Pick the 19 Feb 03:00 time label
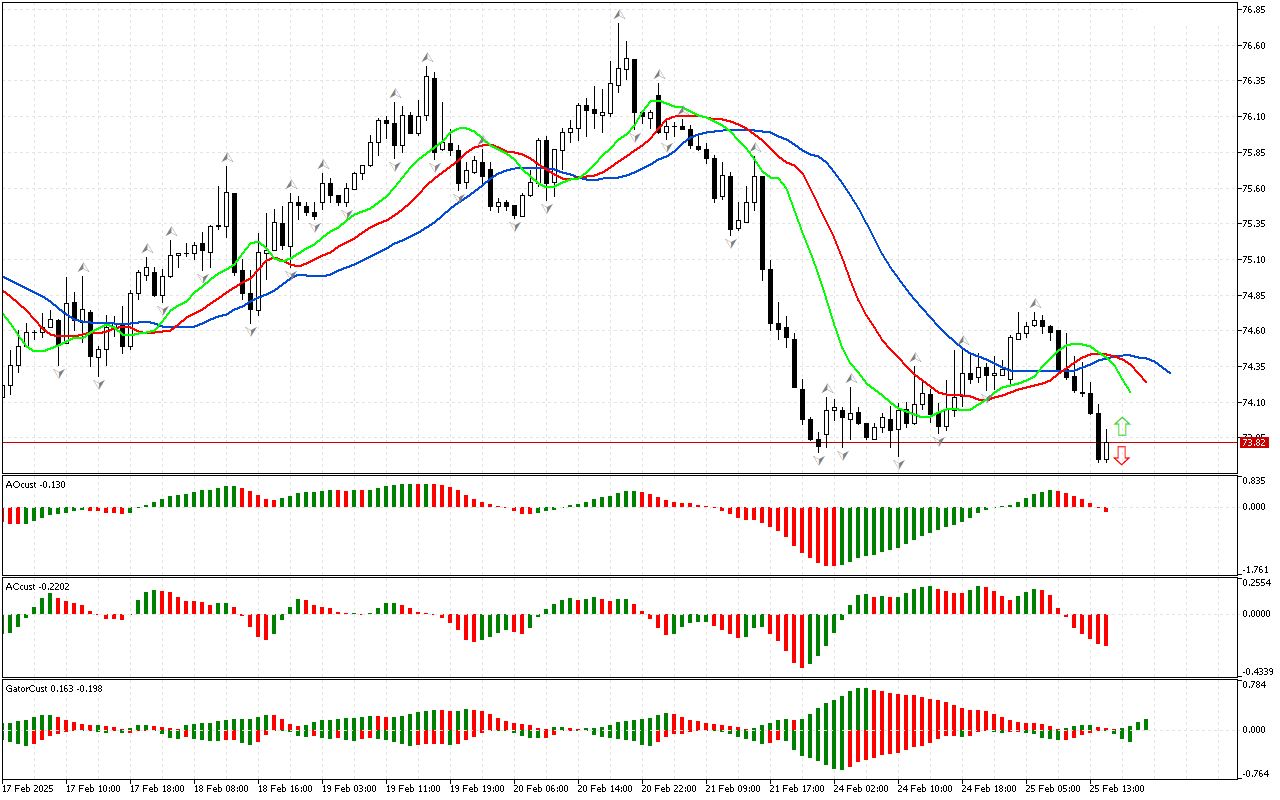 click(349, 788)
